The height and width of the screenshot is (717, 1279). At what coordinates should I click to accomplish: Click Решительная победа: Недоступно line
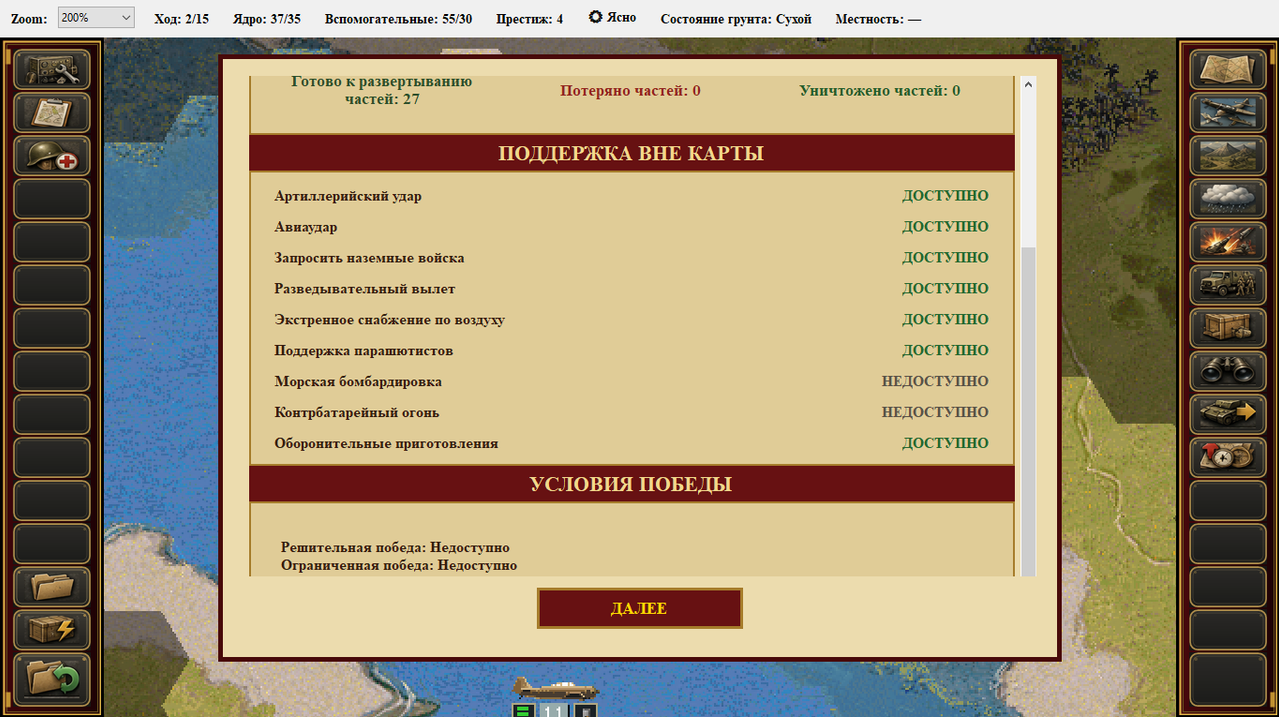pos(395,548)
